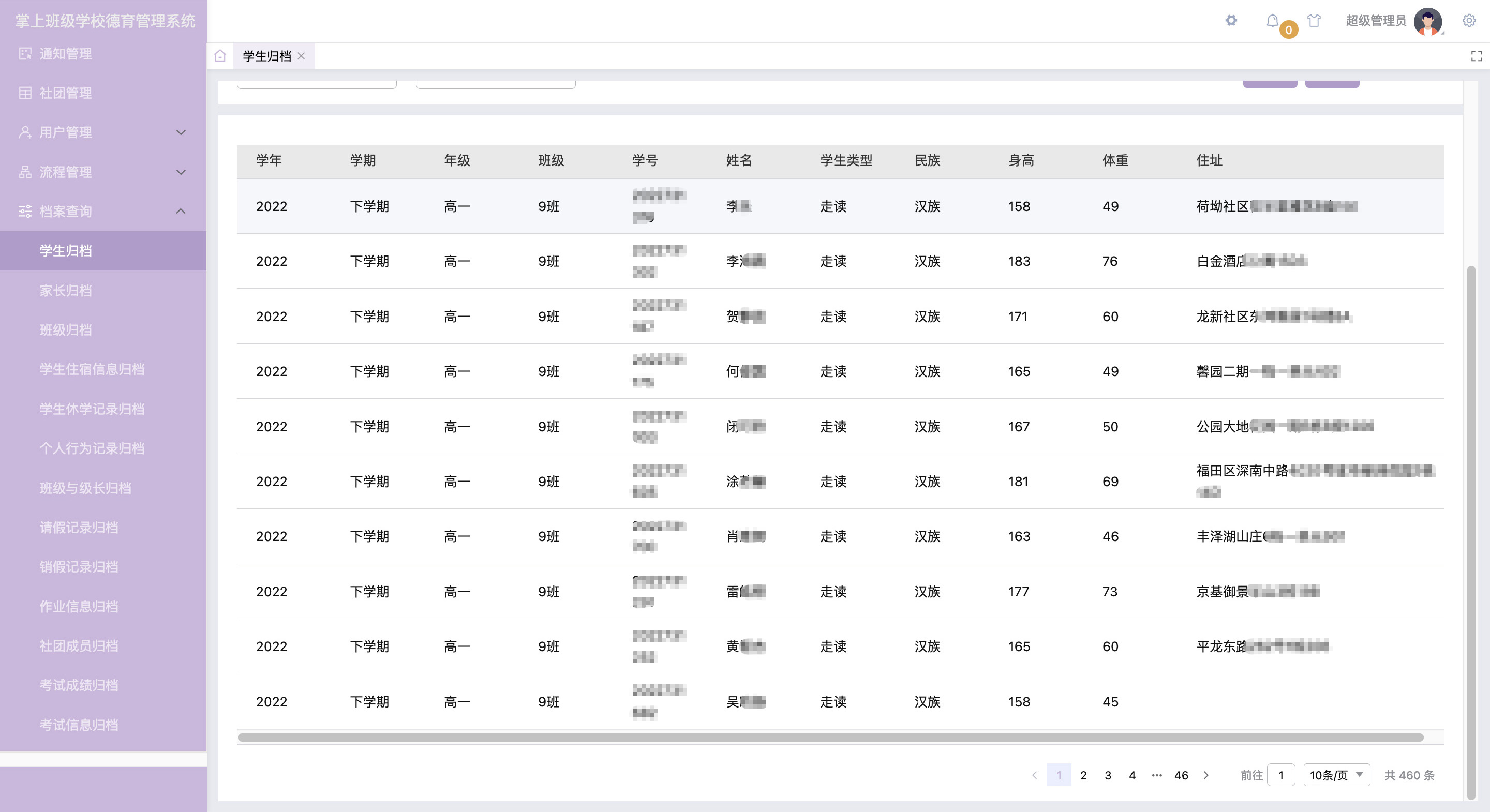Click the 共 460 条 total count
The image size is (1490, 812).
pyautogui.click(x=1409, y=775)
